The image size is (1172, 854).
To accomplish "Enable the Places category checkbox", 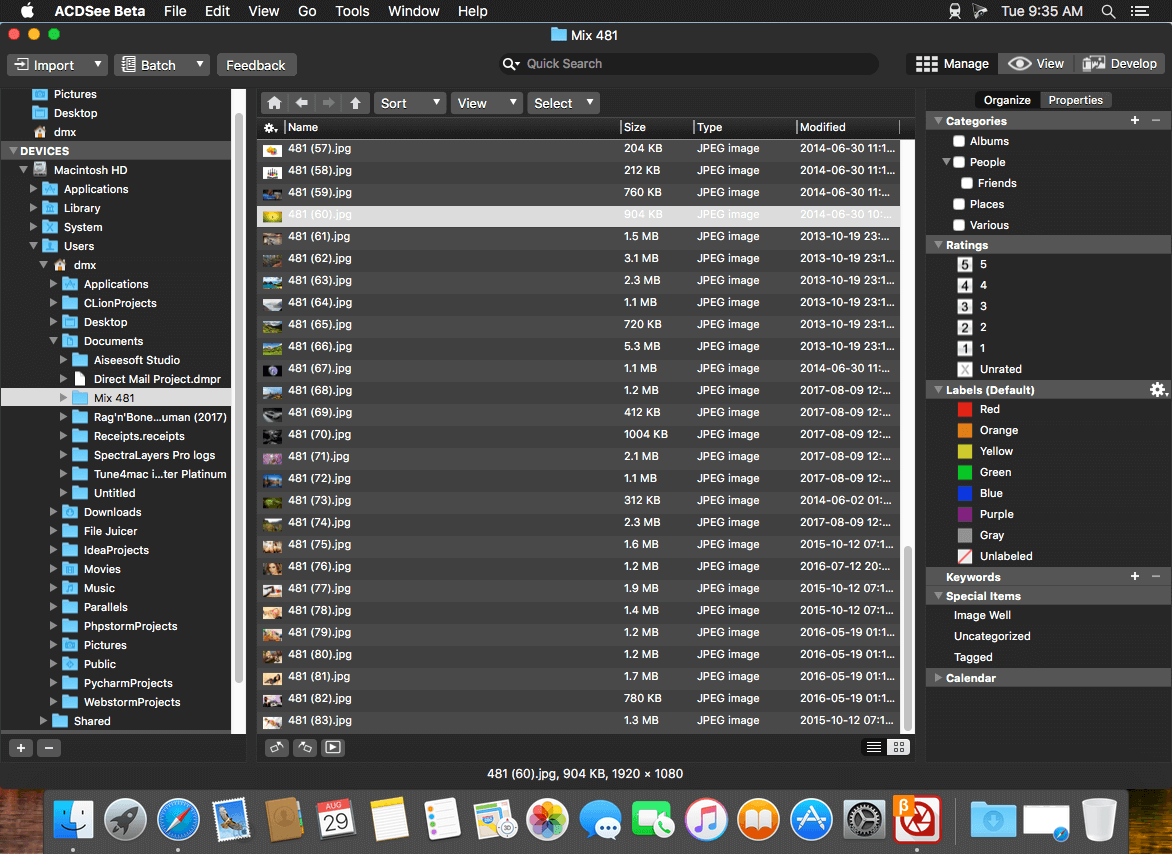I will (959, 204).
